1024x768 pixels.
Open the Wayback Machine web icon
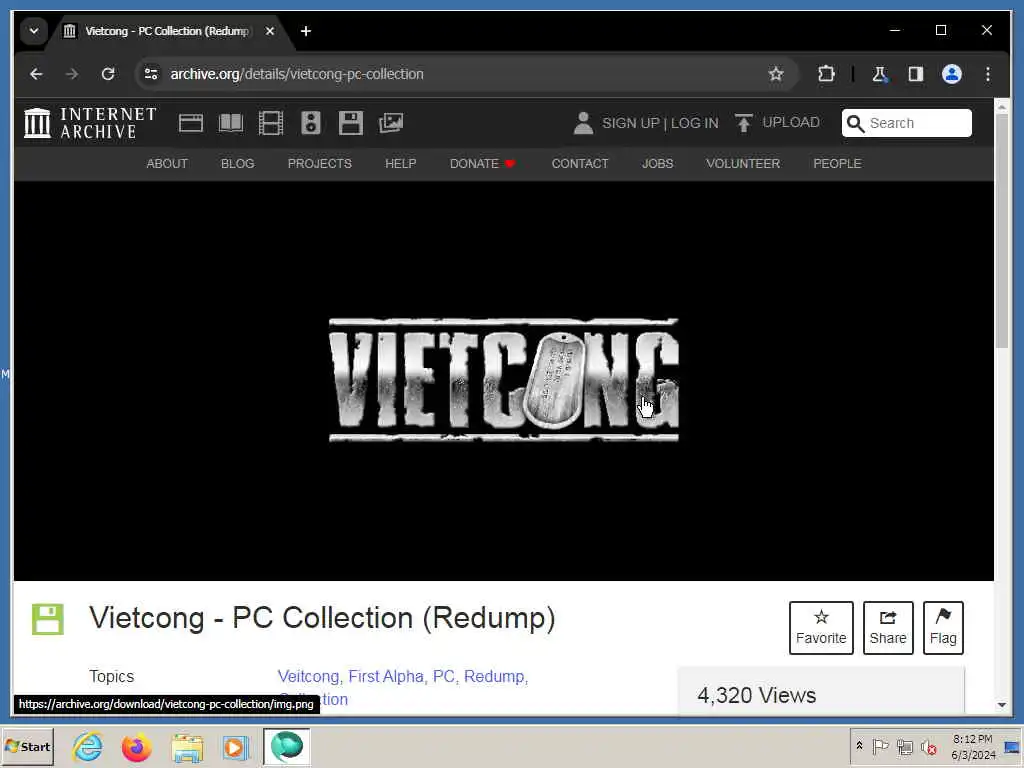point(191,123)
